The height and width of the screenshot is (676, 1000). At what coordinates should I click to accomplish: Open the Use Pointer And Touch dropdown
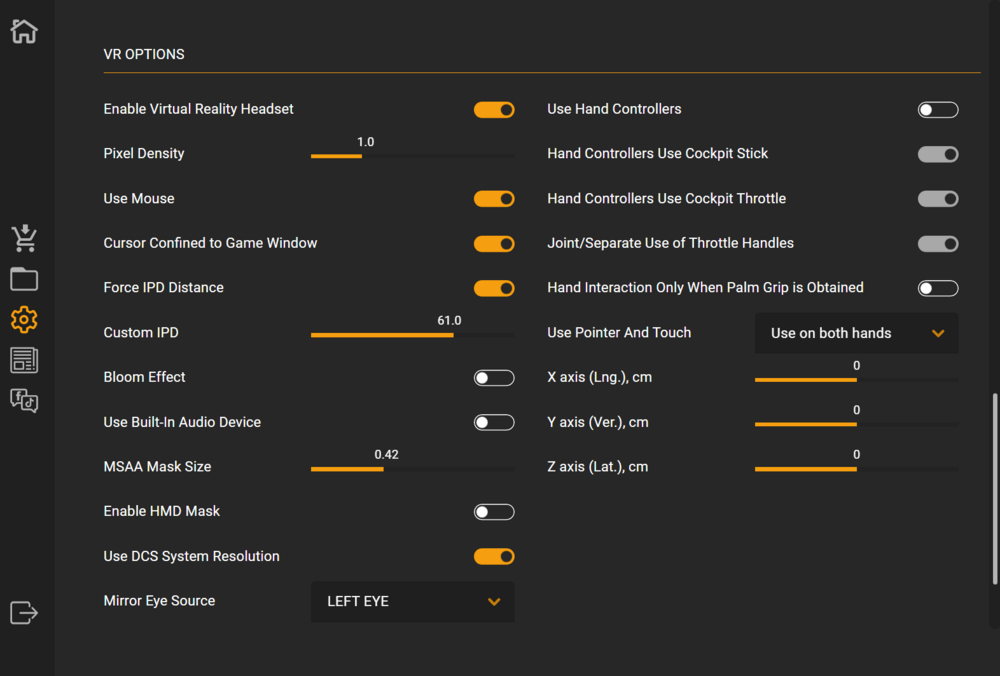(x=856, y=333)
